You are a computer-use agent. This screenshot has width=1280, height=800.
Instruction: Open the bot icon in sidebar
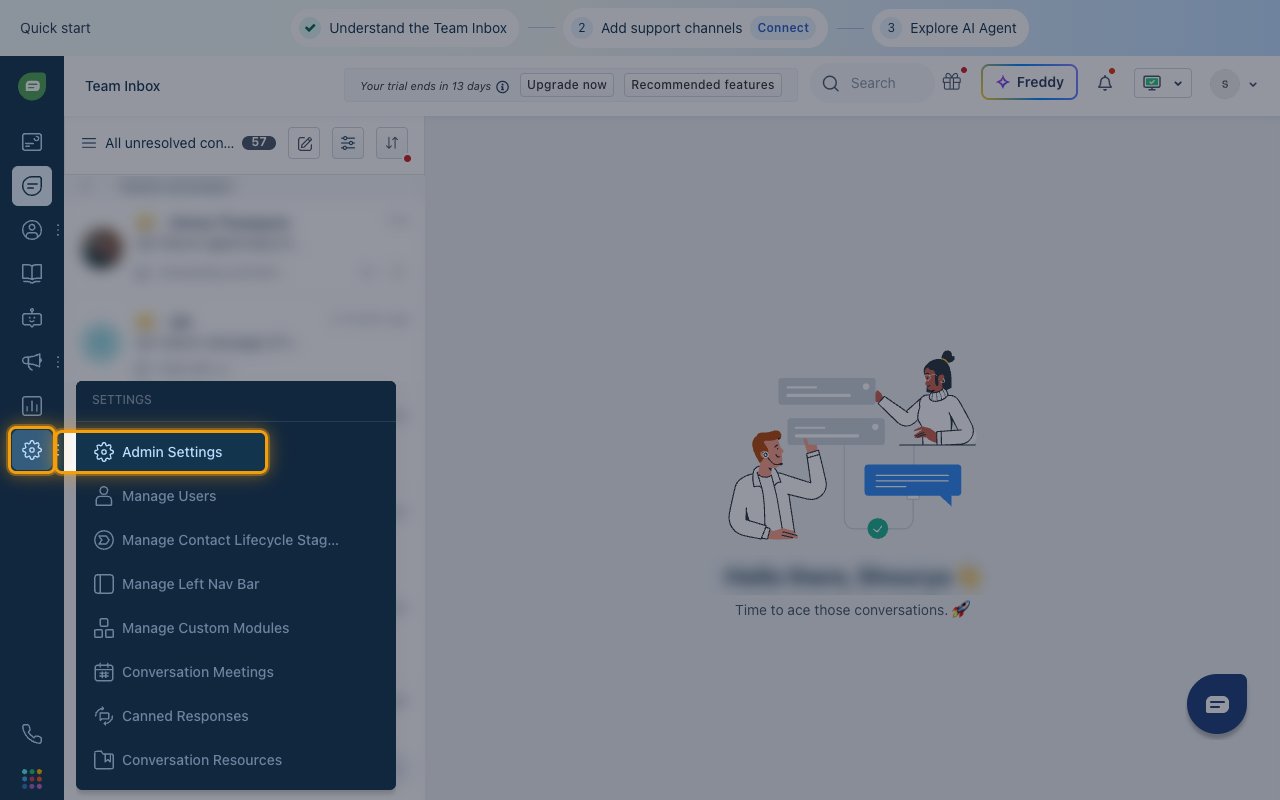pyautogui.click(x=32, y=318)
